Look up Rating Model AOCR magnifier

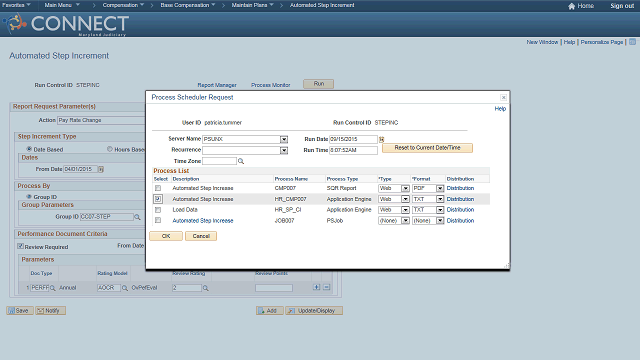(124, 288)
